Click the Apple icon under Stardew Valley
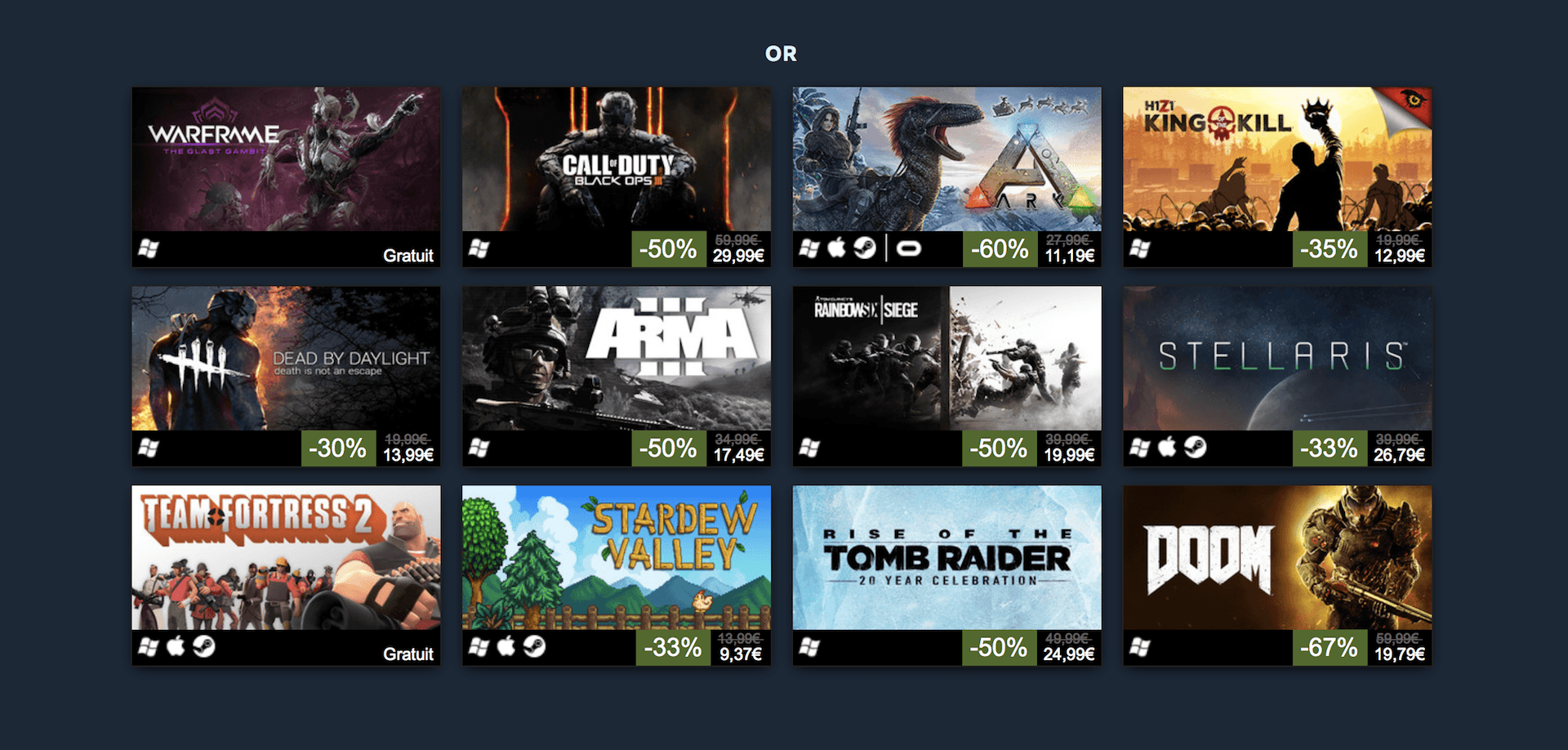 [x=506, y=647]
